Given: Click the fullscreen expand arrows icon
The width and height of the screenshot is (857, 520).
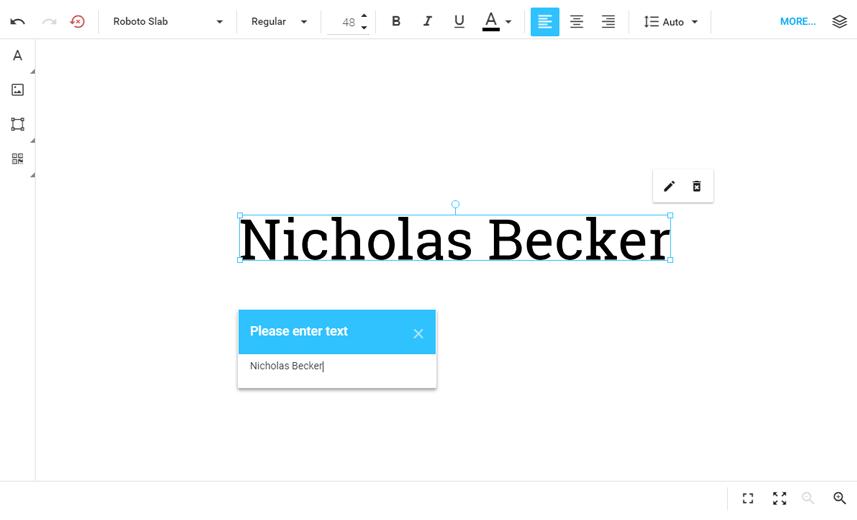Looking at the screenshot, I should coord(779,498).
